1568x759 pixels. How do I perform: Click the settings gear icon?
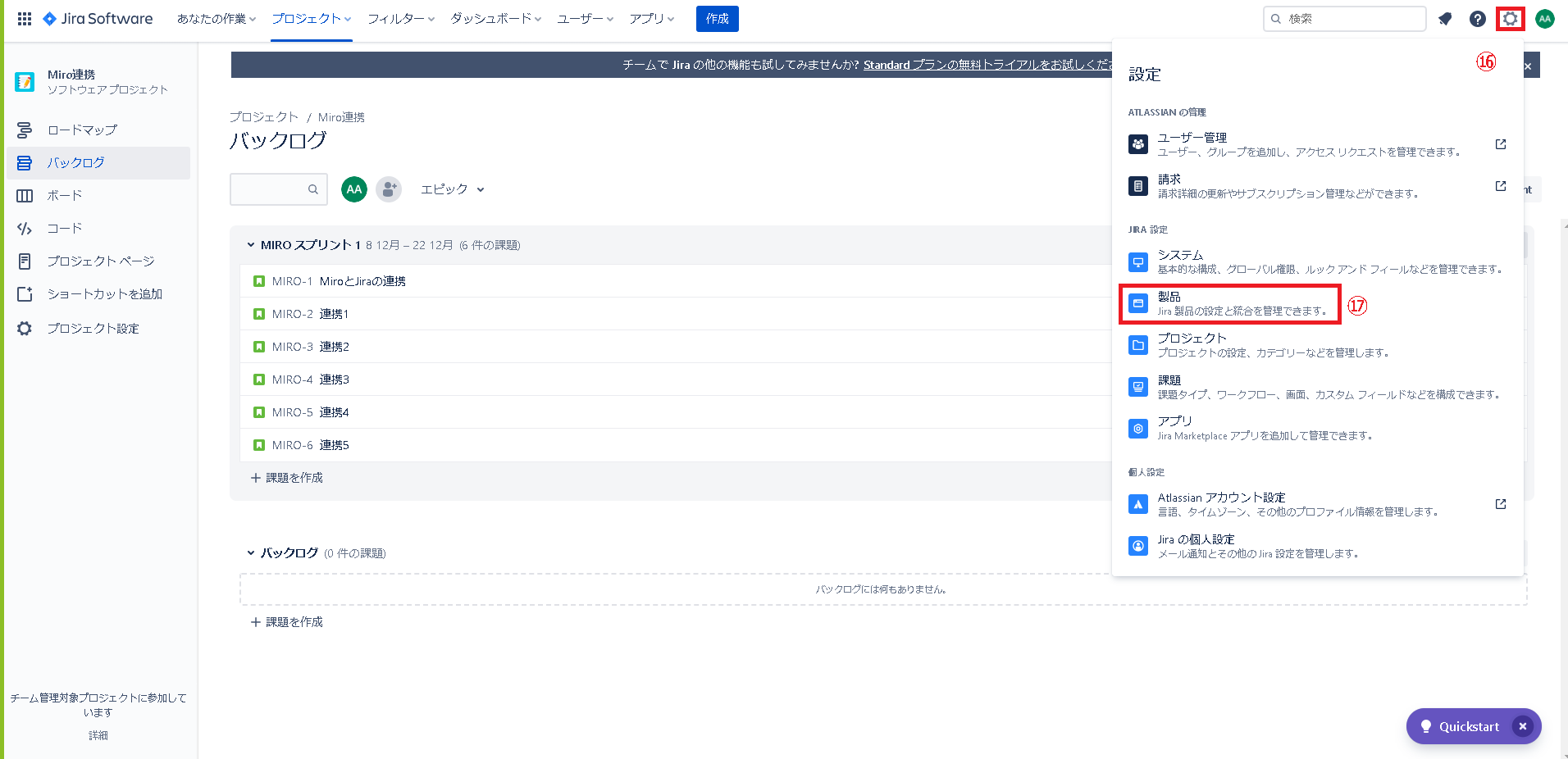click(1510, 19)
